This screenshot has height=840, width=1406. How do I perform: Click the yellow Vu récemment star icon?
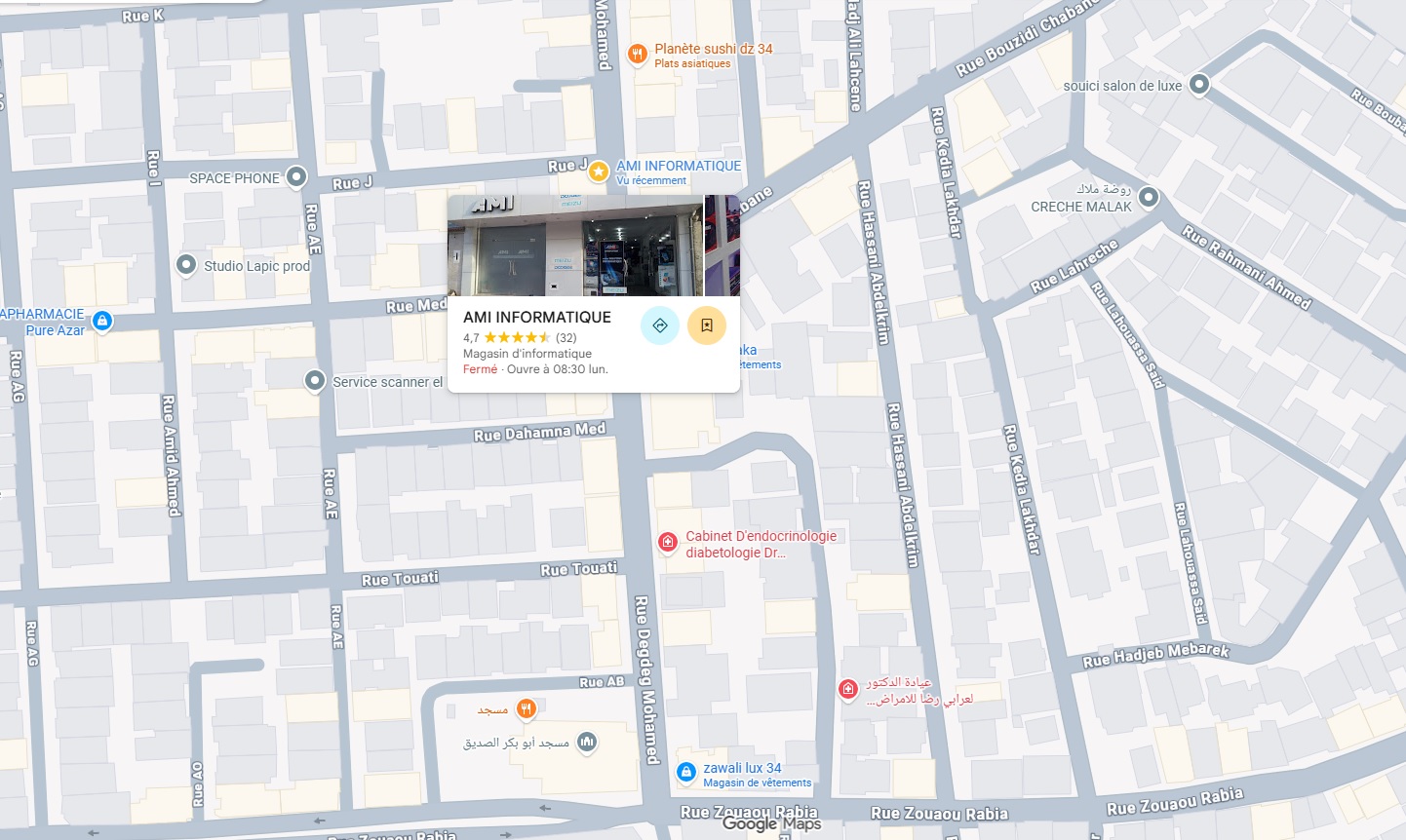(x=597, y=171)
